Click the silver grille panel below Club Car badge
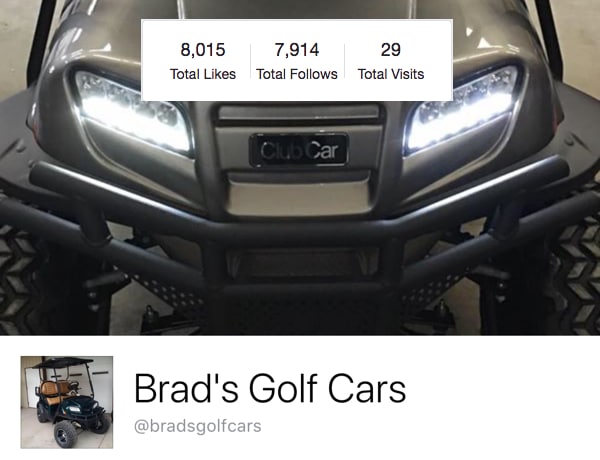600x460 pixels. pos(298,195)
